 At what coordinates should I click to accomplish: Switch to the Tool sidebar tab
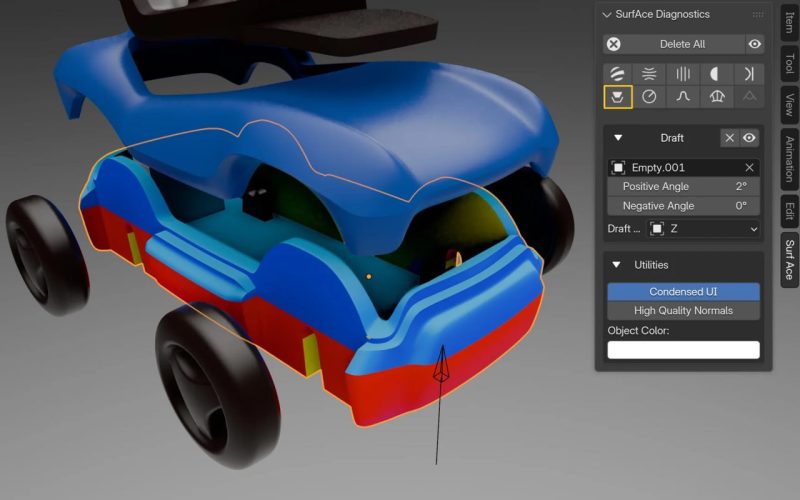pyautogui.click(x=789, y=64)
